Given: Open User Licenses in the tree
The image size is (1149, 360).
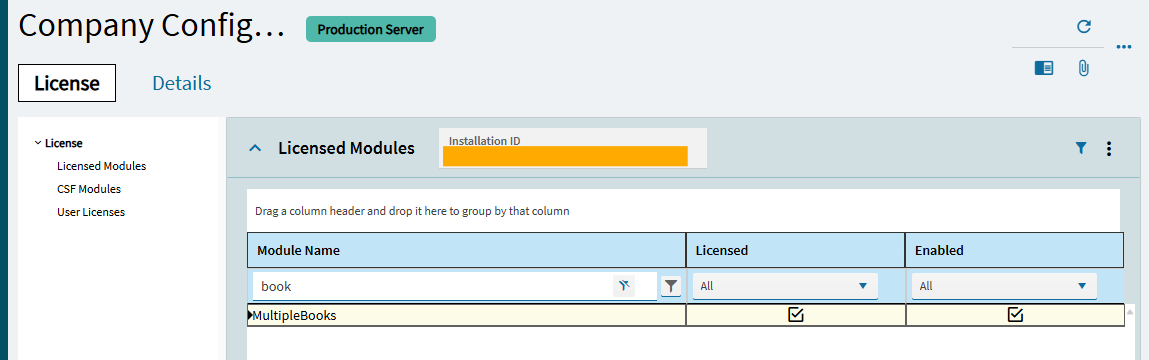Looking at the screenshot, I should pyautogui.click(x=91, y=212).
